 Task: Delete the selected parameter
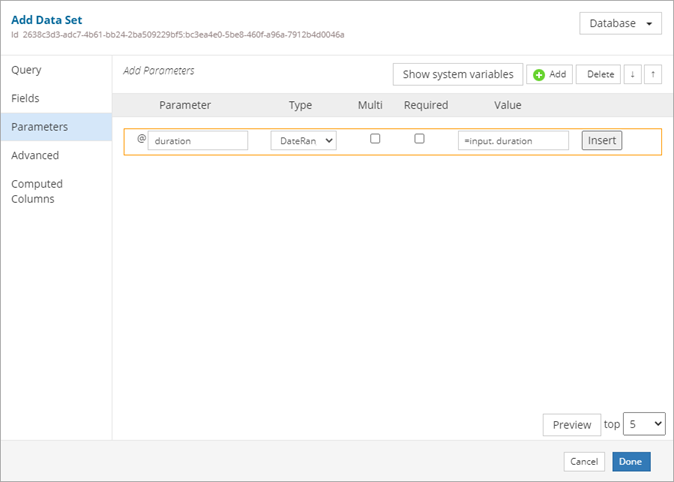[x=600, y=74]
